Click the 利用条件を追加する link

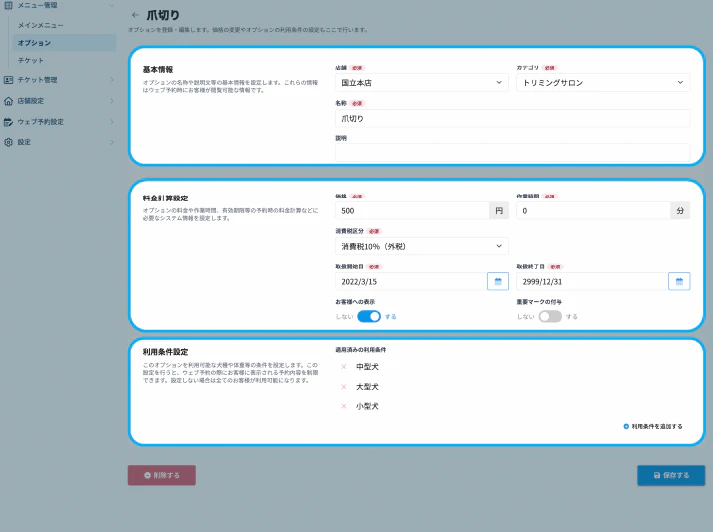pos(653,426)
